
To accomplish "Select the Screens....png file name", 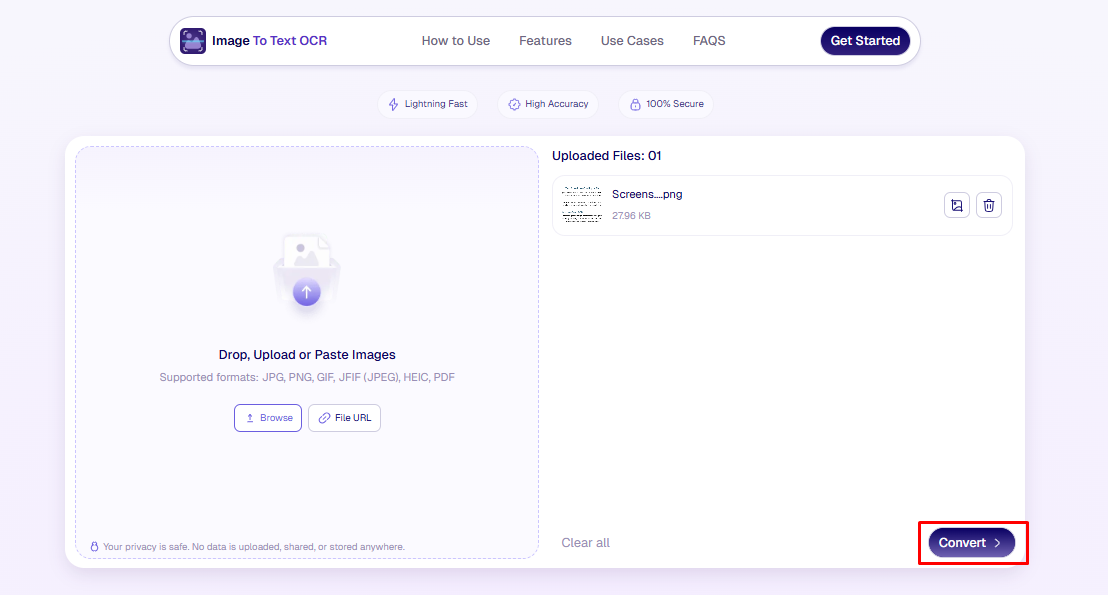I will tap(647, 194).
